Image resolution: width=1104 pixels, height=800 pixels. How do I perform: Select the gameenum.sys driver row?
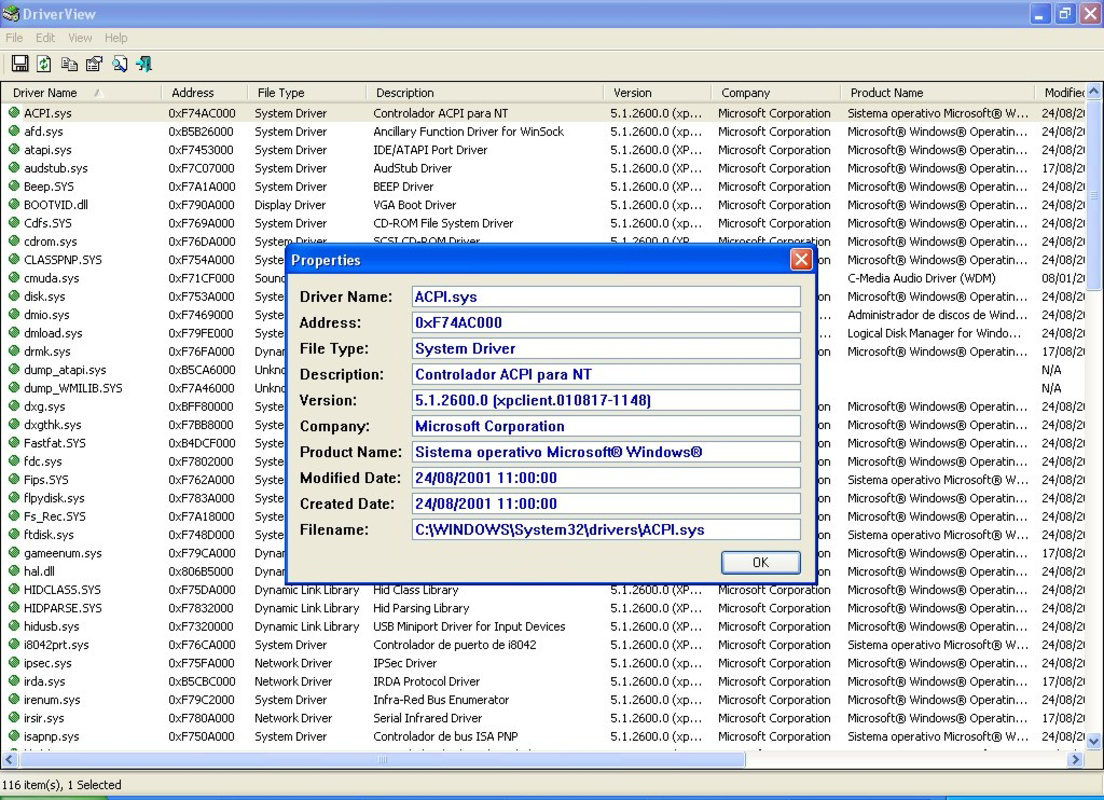click(542, 553)
